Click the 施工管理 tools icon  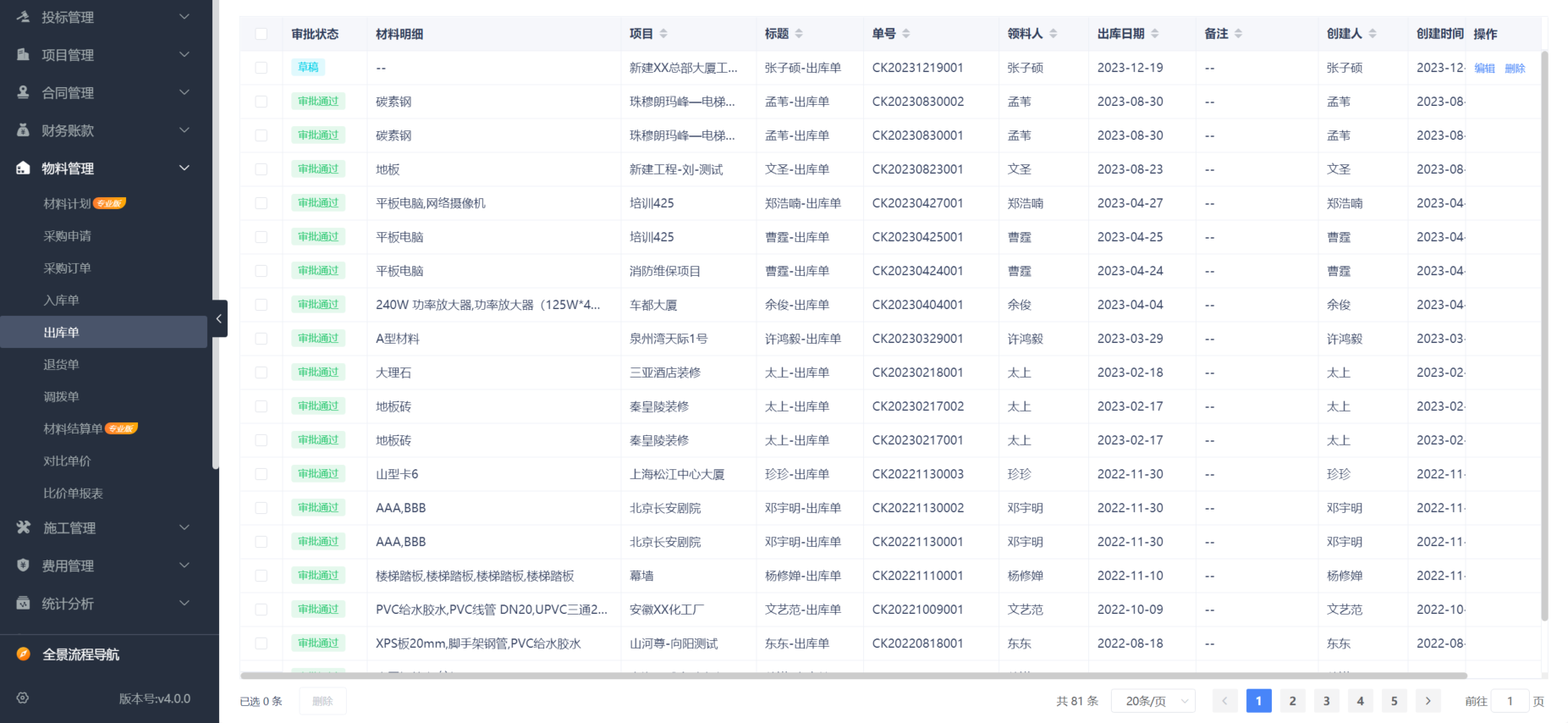click(x=24, y=527)
